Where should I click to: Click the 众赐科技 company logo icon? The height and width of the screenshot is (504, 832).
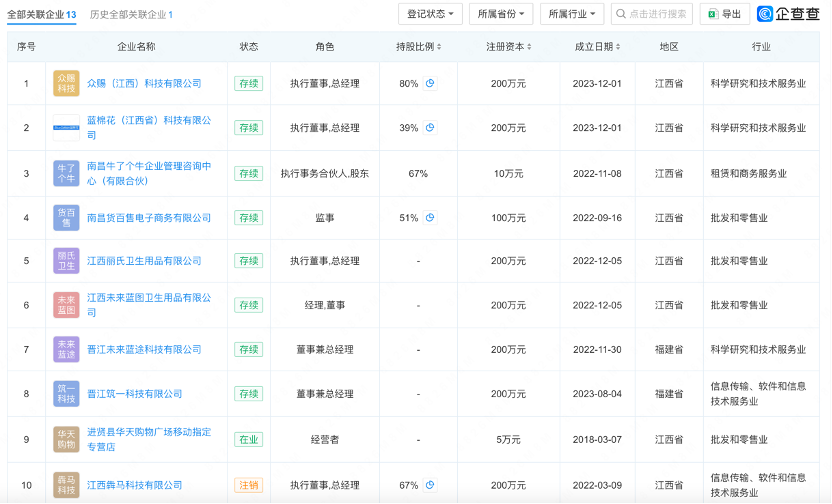click(66, 84)
